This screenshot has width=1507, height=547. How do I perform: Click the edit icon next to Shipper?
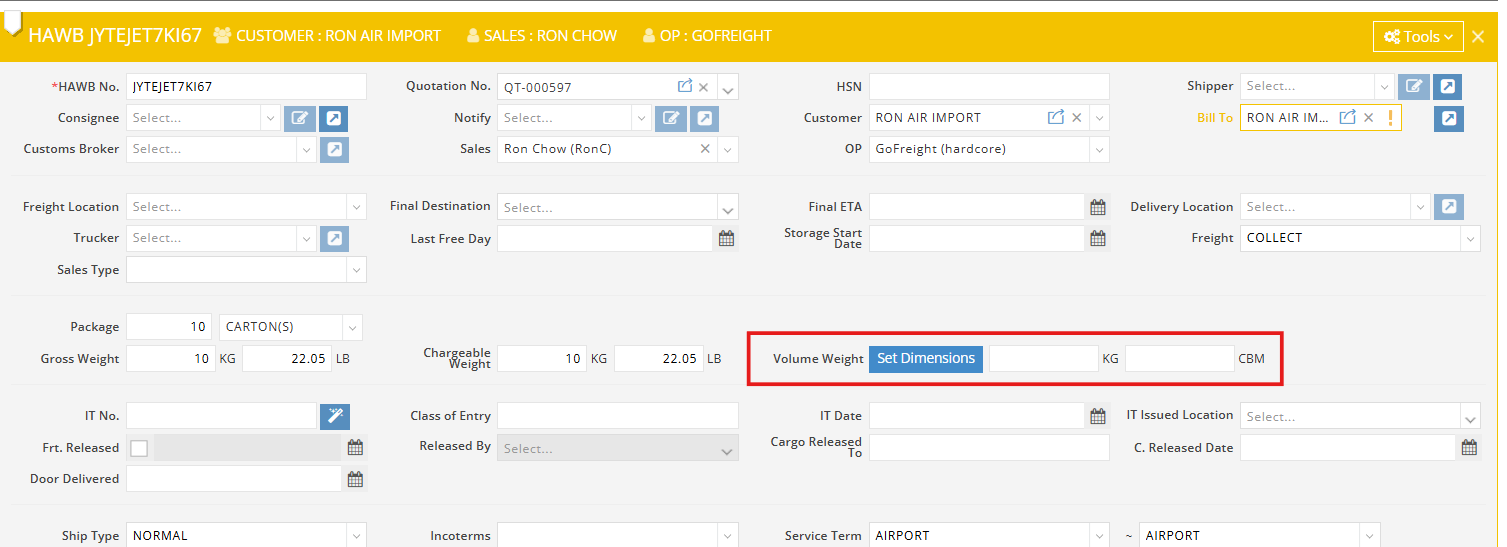pos(1413,87)
